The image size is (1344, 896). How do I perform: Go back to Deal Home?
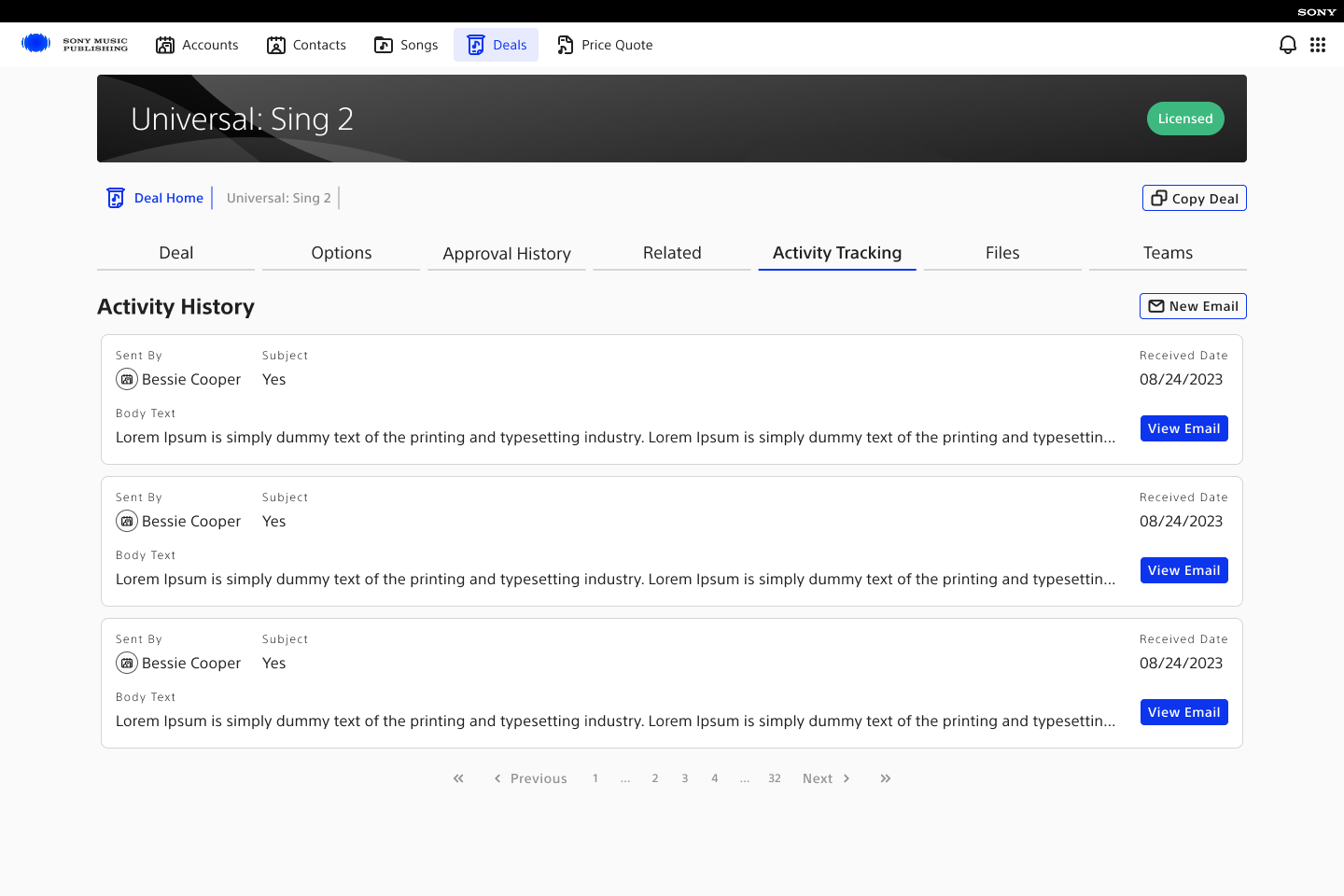click(x=169, y=198)
